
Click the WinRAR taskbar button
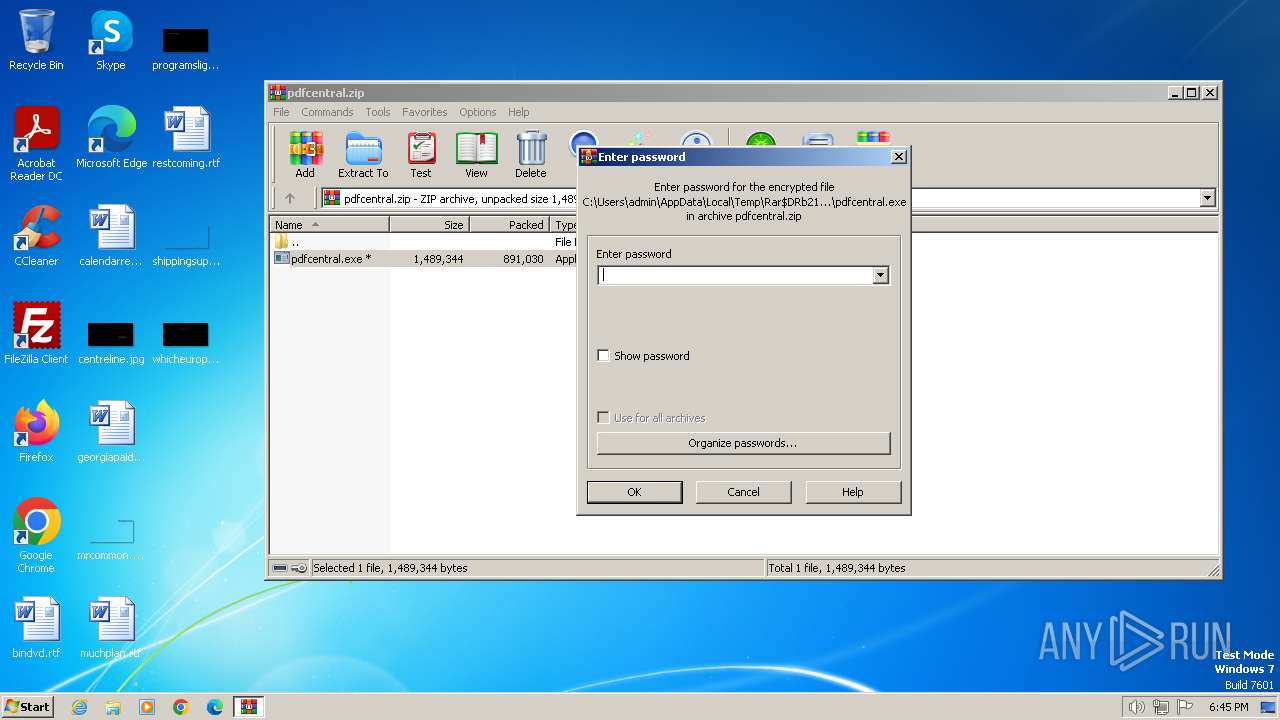pos(249,707)
